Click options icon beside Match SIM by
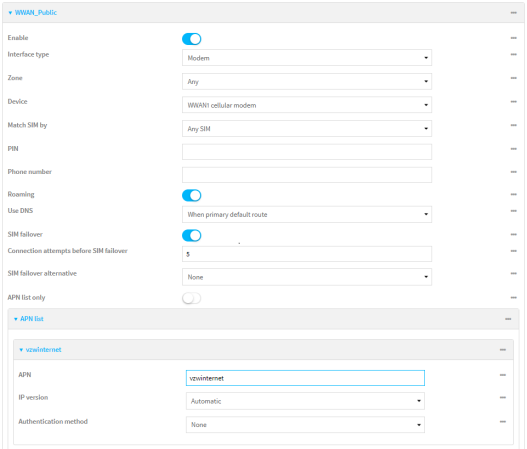 (513, 125)
